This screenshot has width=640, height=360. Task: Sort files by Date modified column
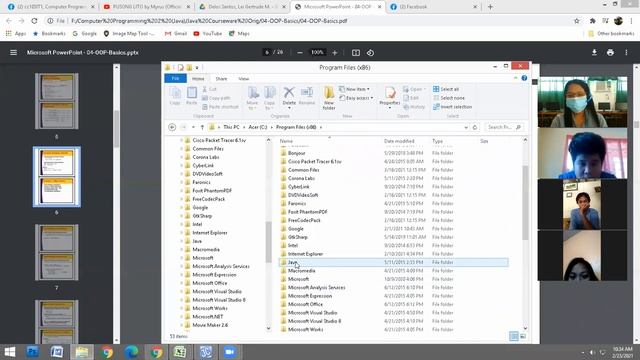(399, 141)
